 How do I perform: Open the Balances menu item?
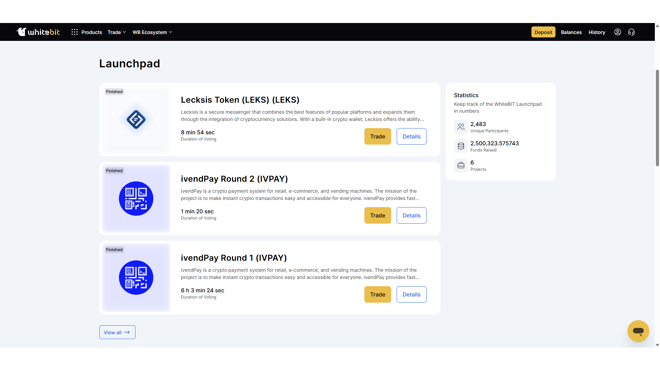[x=571, y=32]
